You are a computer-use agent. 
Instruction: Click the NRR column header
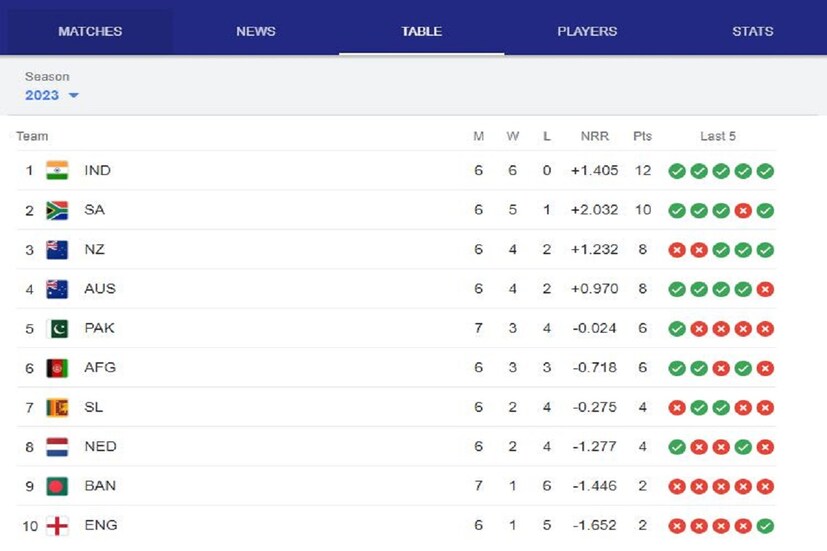coord(594,136)
